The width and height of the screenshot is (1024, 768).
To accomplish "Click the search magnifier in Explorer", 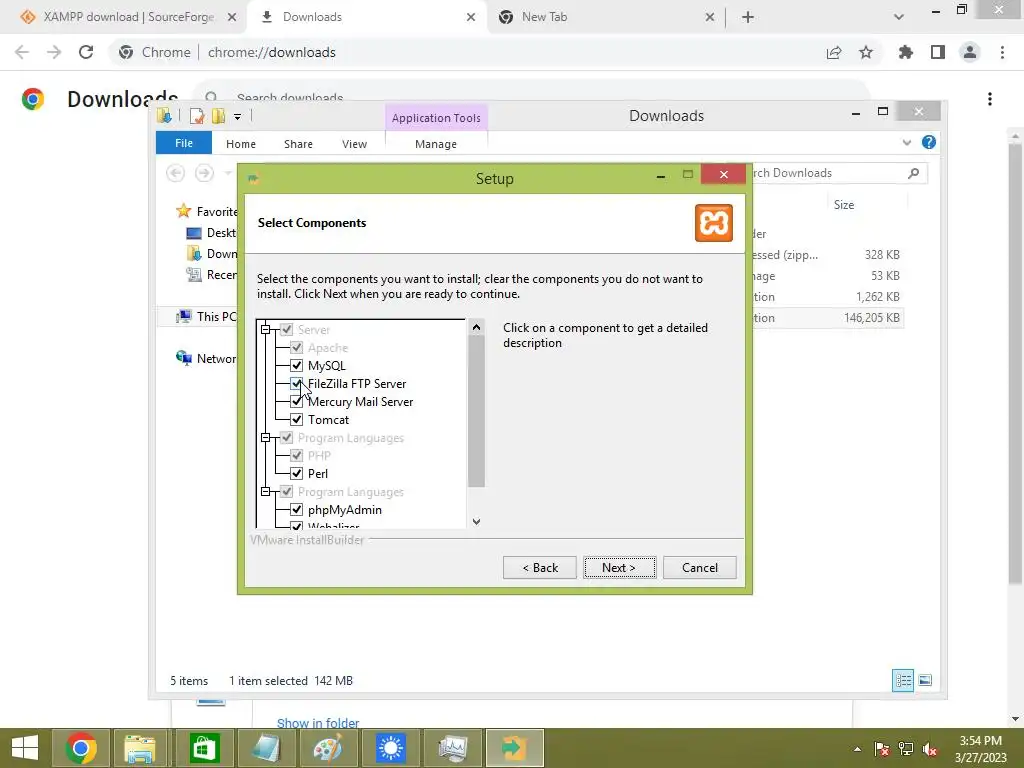I will pyautogui.click(x=914, y=173).
